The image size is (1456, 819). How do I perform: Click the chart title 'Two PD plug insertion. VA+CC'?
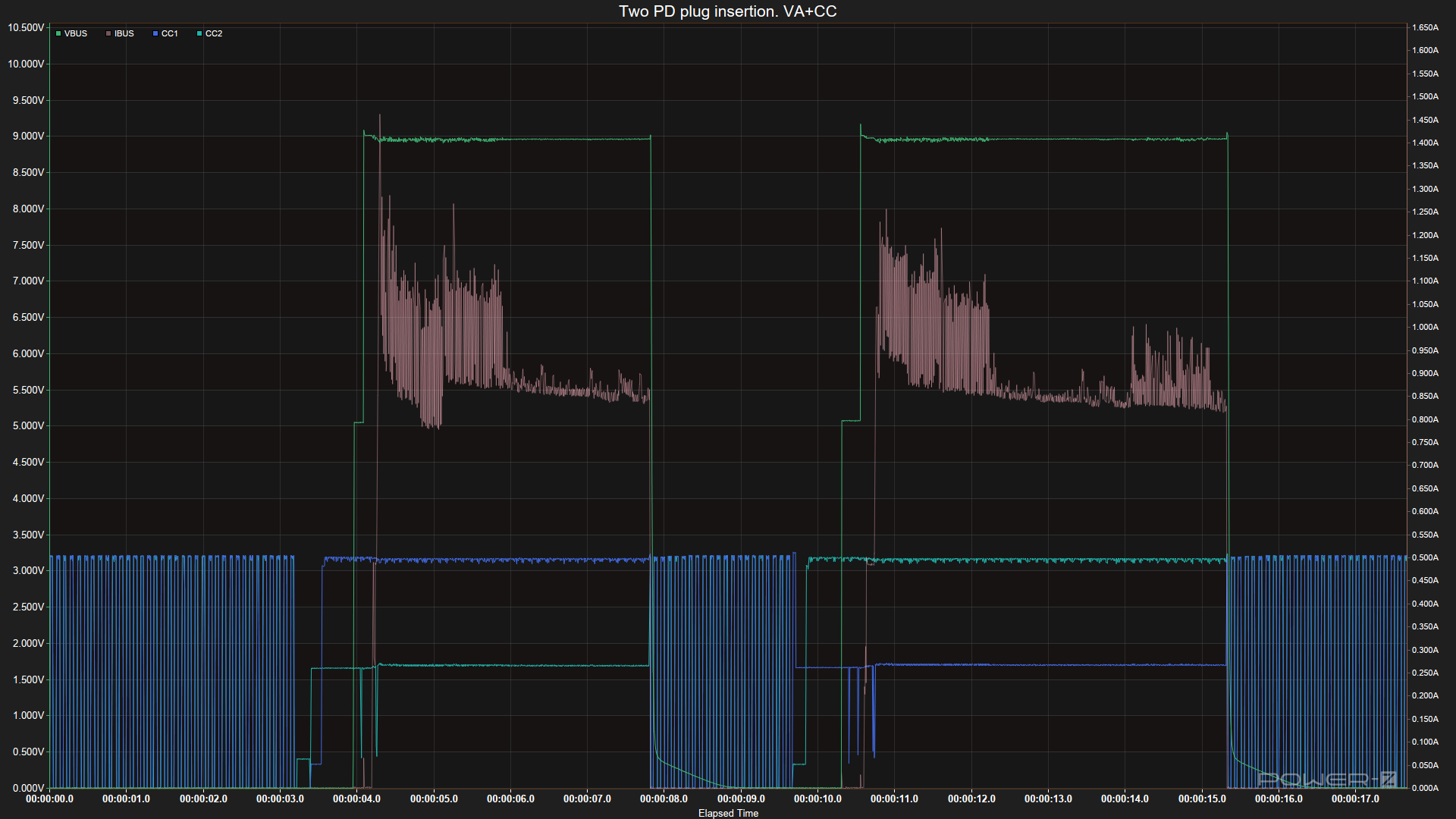click(727, 11)
